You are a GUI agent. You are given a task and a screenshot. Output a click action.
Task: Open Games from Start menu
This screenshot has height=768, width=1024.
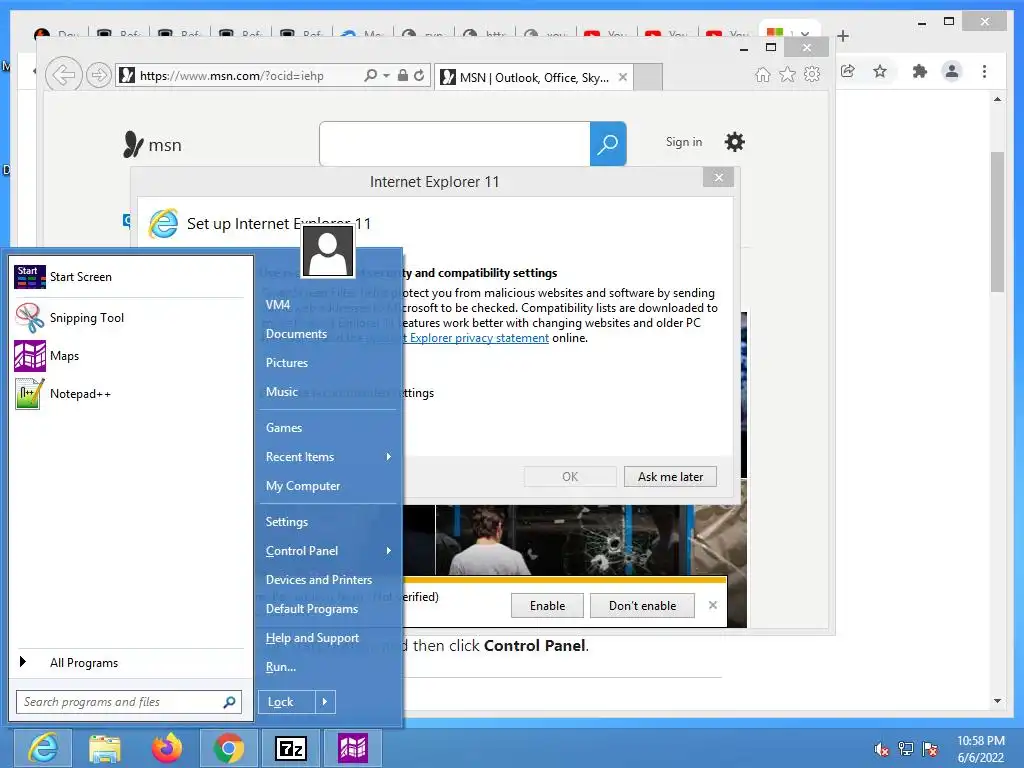click(x=283, y=428)
